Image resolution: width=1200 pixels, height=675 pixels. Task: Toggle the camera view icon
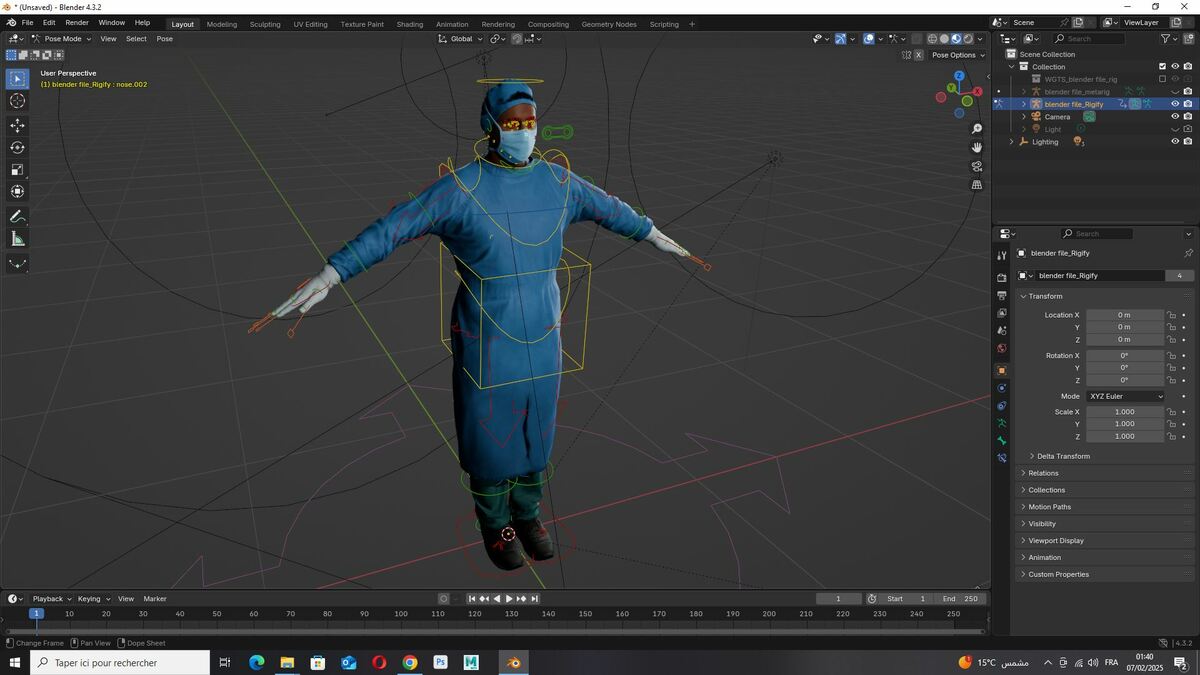point(977,166)
